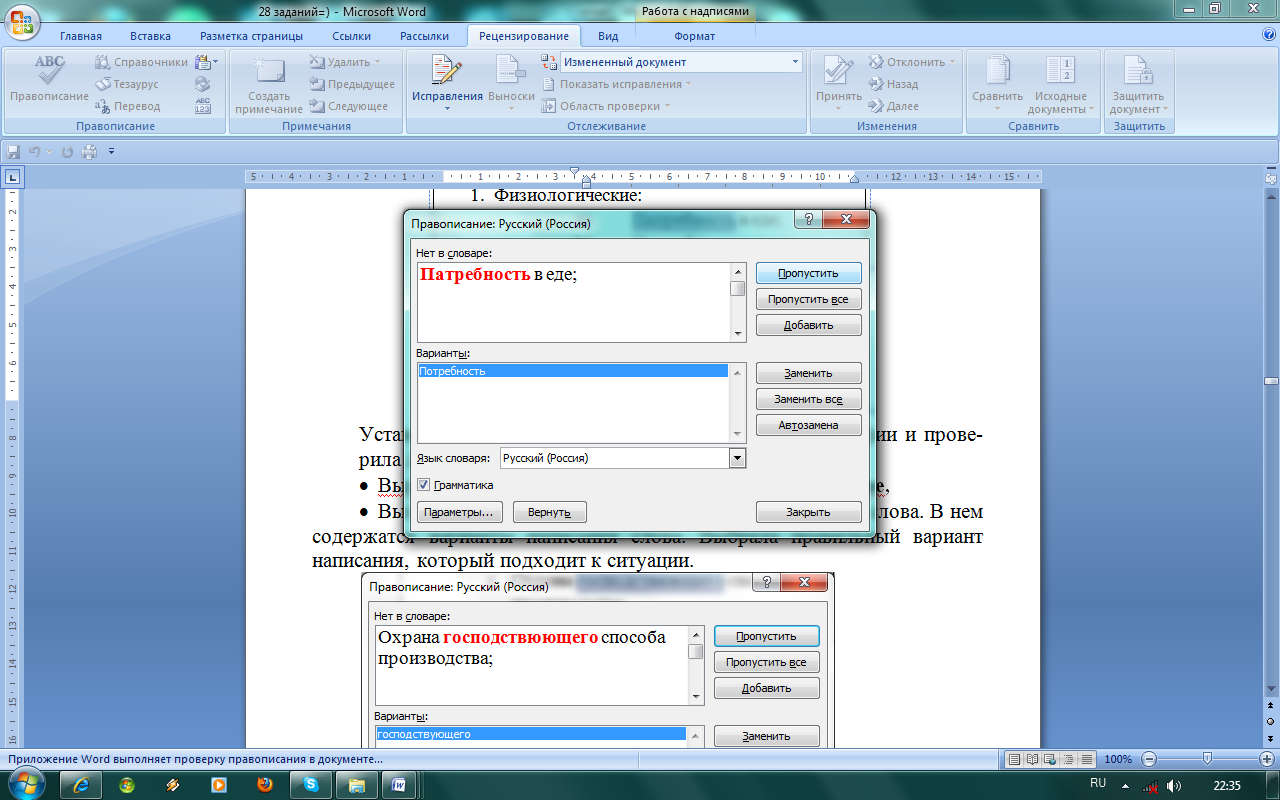Click Закрыть button in dialog
This screenshot has width=1280, height=800.
[x=808, y=512]
